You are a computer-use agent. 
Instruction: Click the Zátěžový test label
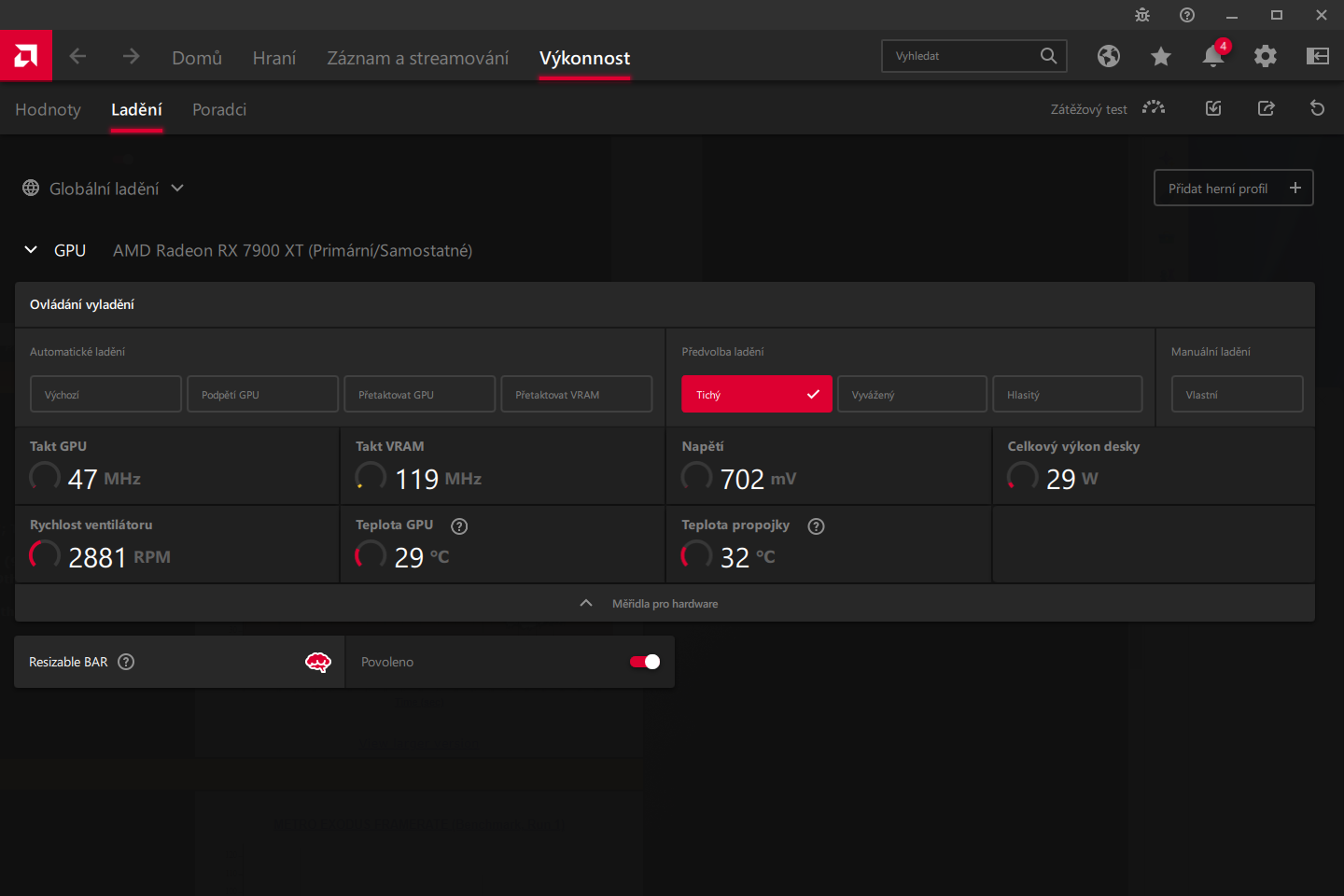click(x=1088, y=109)
